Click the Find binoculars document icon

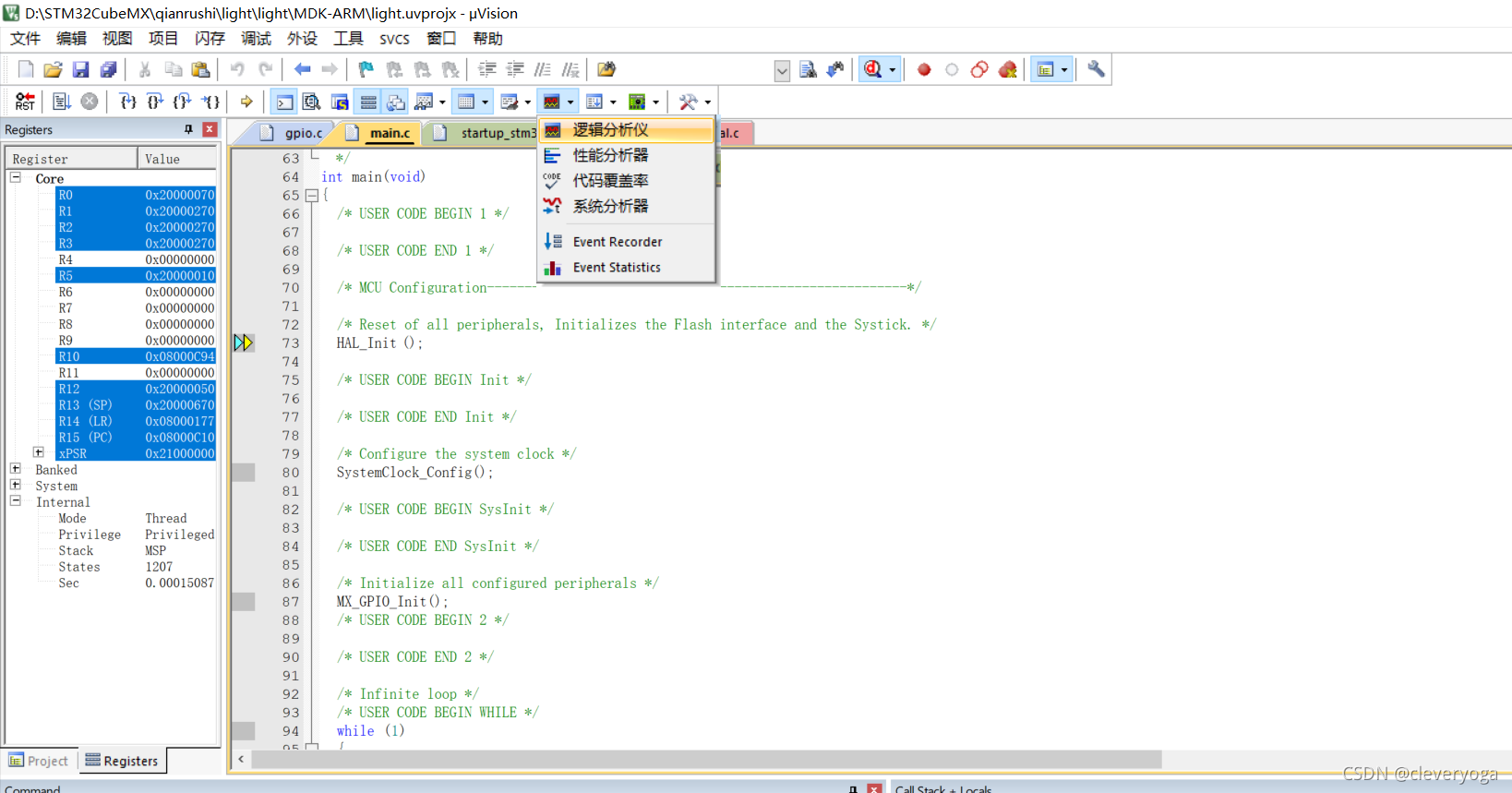click(808, 69)
